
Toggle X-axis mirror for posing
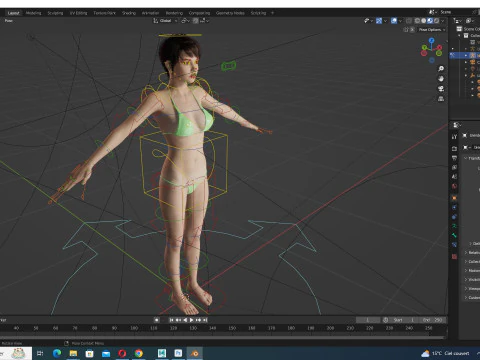412,30
